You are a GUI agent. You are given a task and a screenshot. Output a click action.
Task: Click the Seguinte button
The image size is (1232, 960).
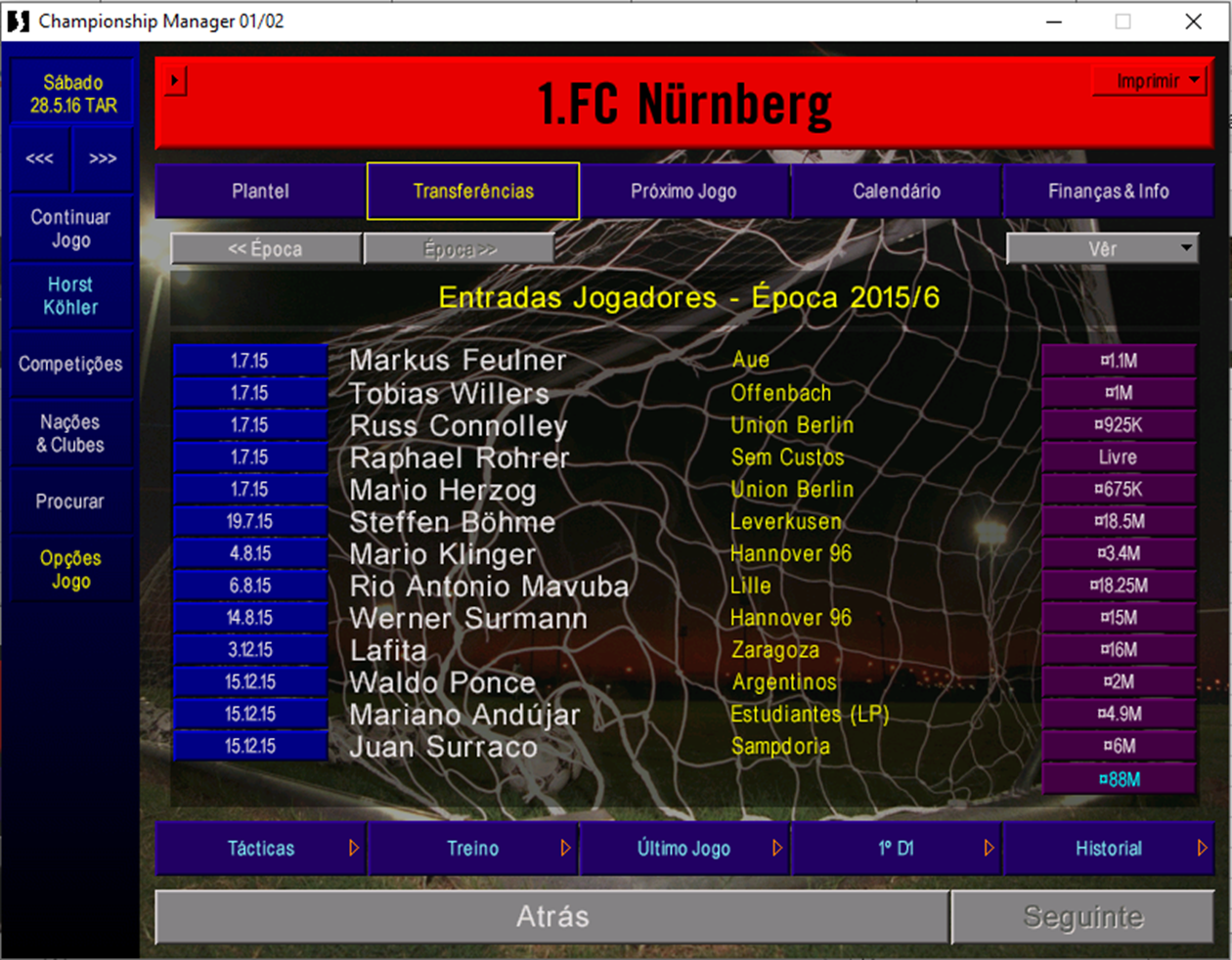(1083, 916)
